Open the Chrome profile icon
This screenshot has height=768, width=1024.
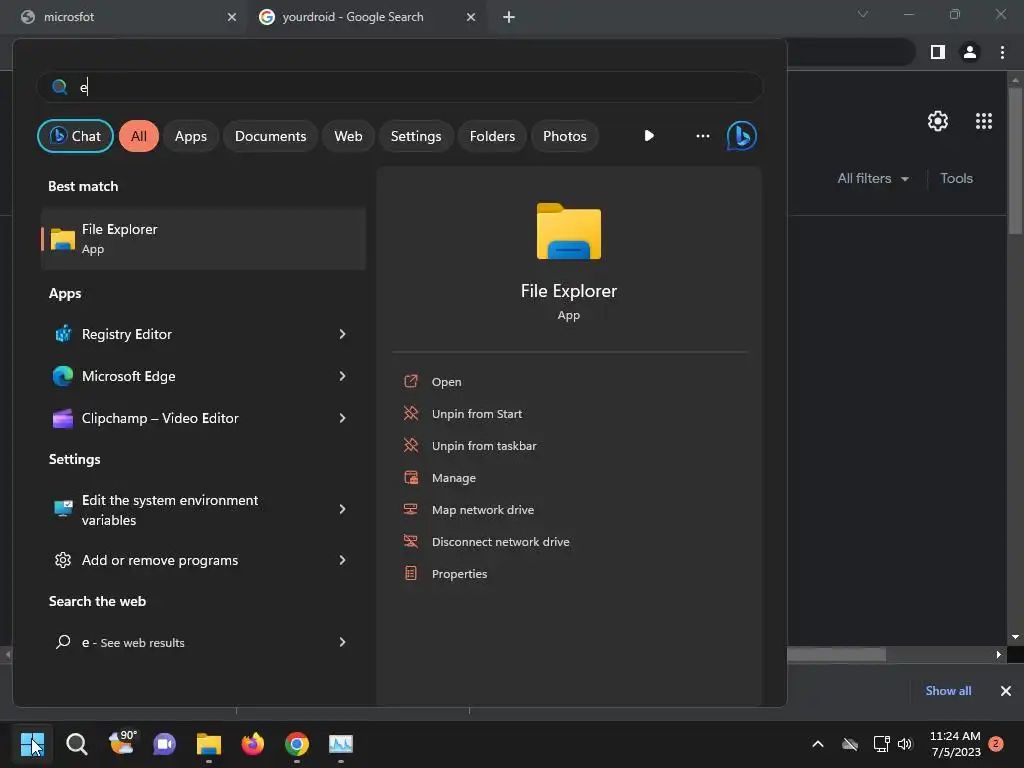click(x=970, y=52)
